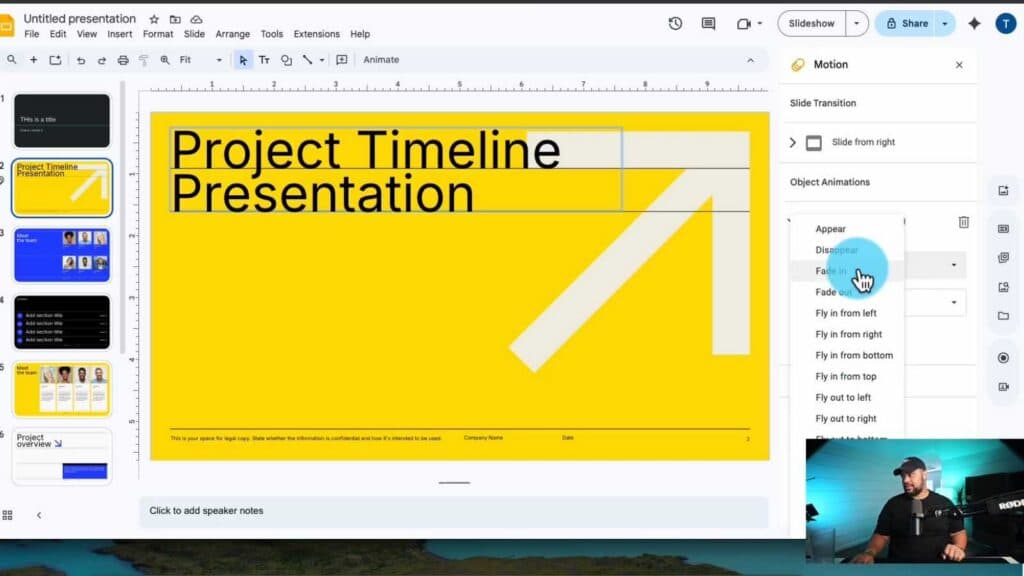
Task: Click the move to folder icon
Action: coord(175,19)
